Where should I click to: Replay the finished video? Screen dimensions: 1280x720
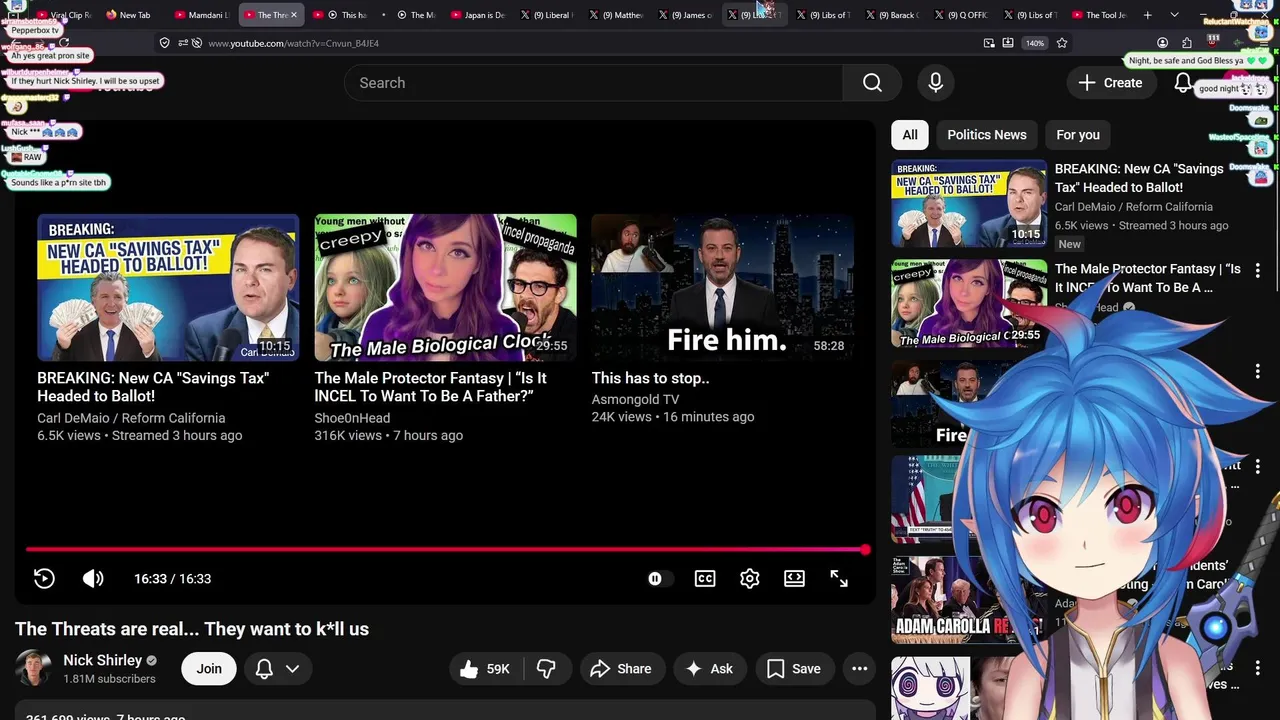pyautogui.click(x=44, y=579)
